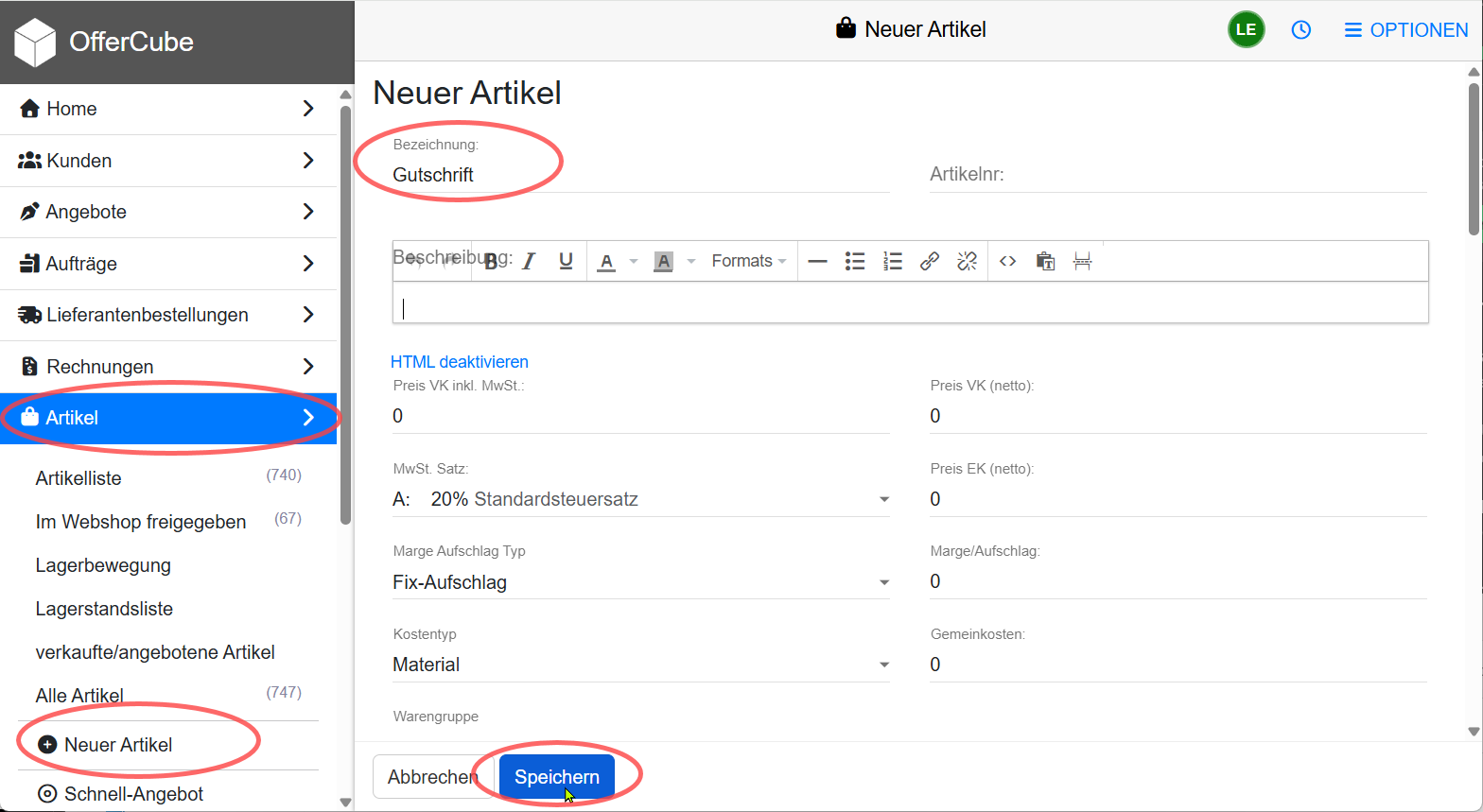The height and width of the screenshot is (812, 1483).
Task: Toggle paste as text
Action: (1045, 262)
